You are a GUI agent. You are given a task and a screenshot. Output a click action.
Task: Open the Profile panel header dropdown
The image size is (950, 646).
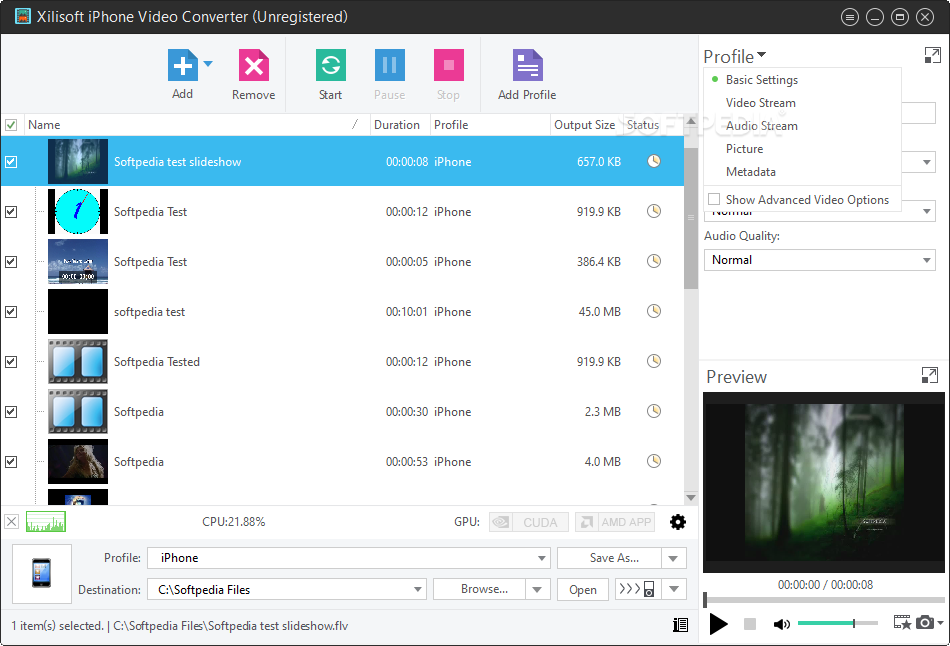762,55
